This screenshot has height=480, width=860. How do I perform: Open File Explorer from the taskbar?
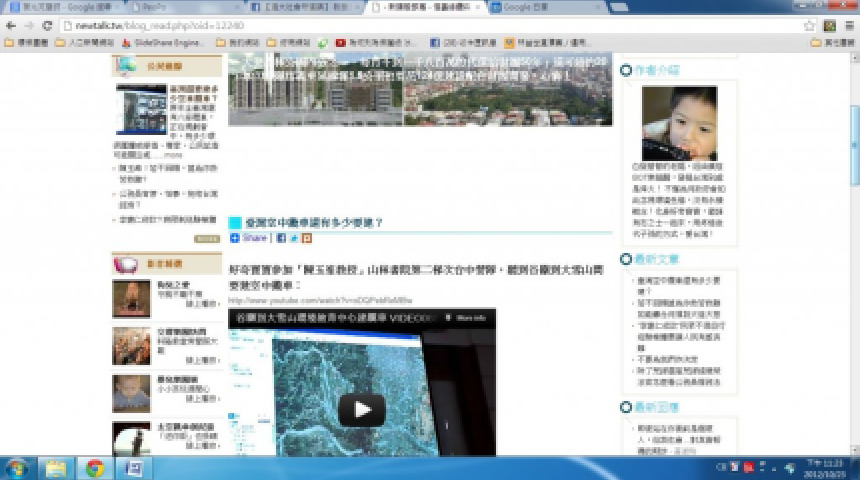[x=56, y=468]
